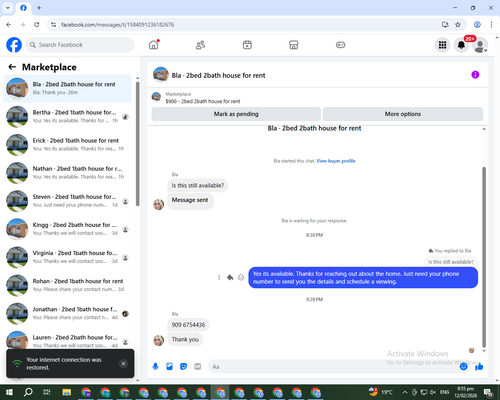Reload the page with the browser refresh icon
Image resolution: width=500 pixels, height=400 pixels.
click(37, 25)
